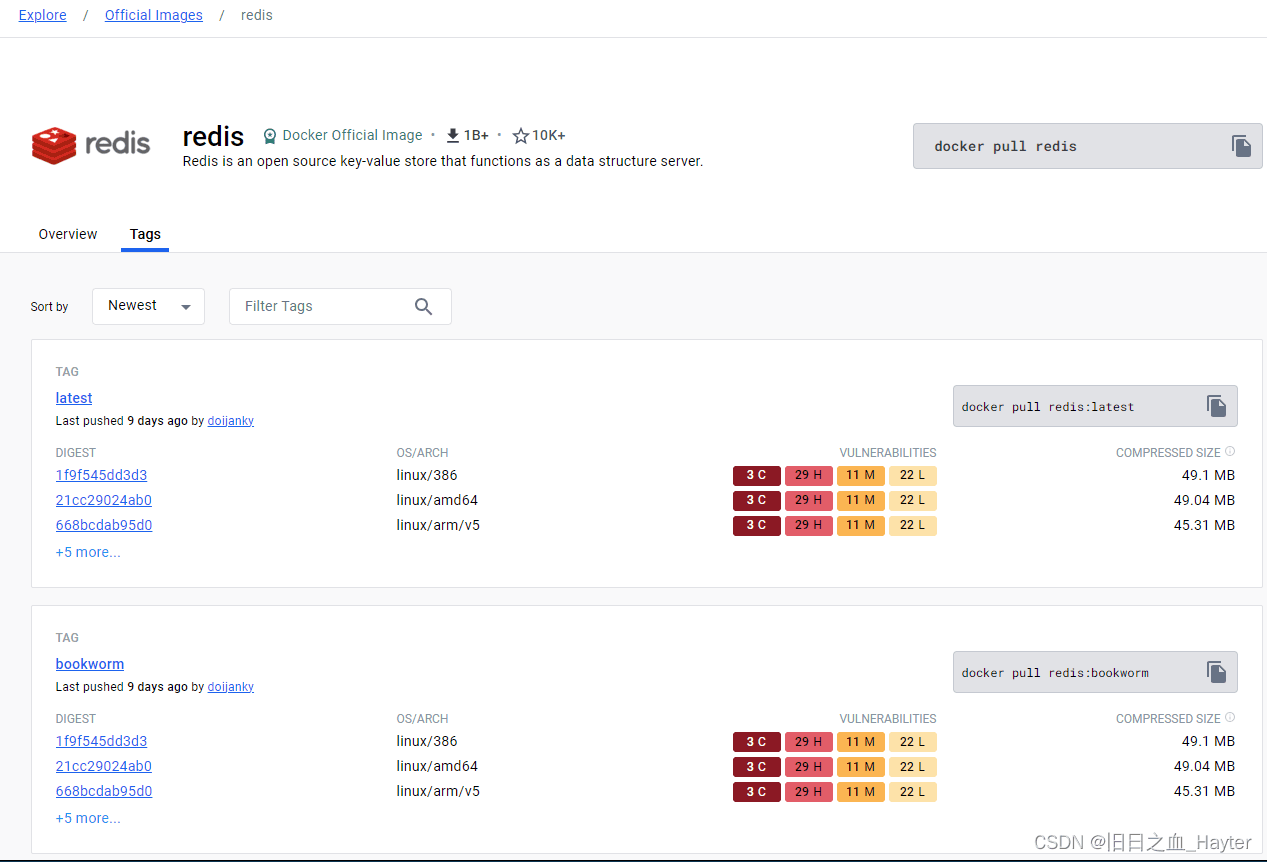Open digest 668bcdab95d0 in bookworm section
Image resolution: width=1267 pixels, height=862 pixels.
104,791
